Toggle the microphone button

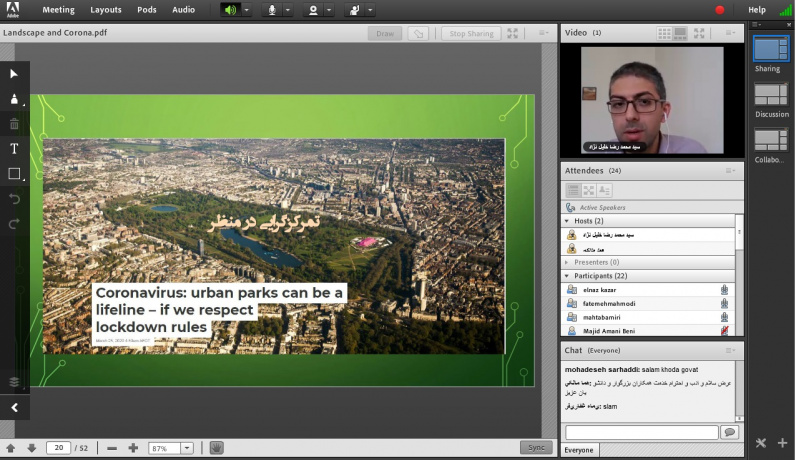271,10
